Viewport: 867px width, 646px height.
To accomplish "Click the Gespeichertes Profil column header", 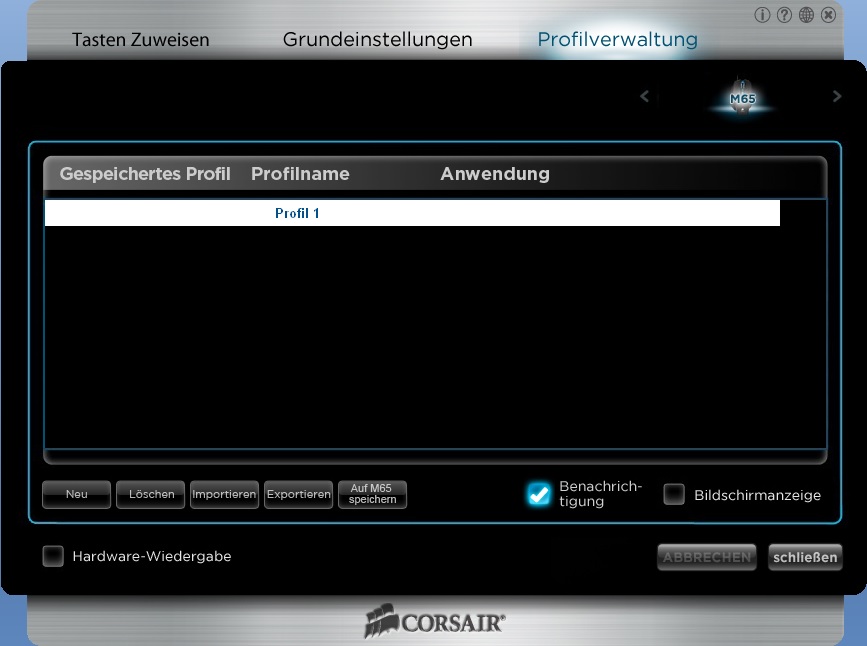I will 145,174.
